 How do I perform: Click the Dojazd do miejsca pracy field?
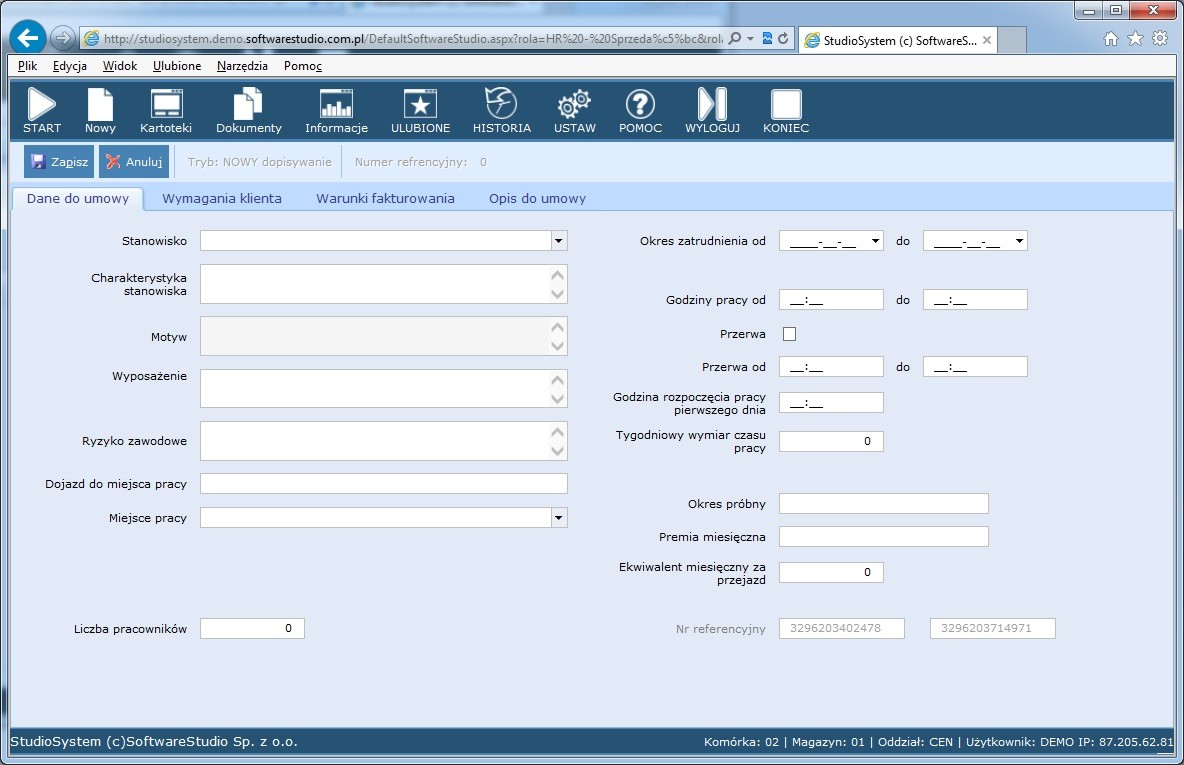tap(384, 484)
